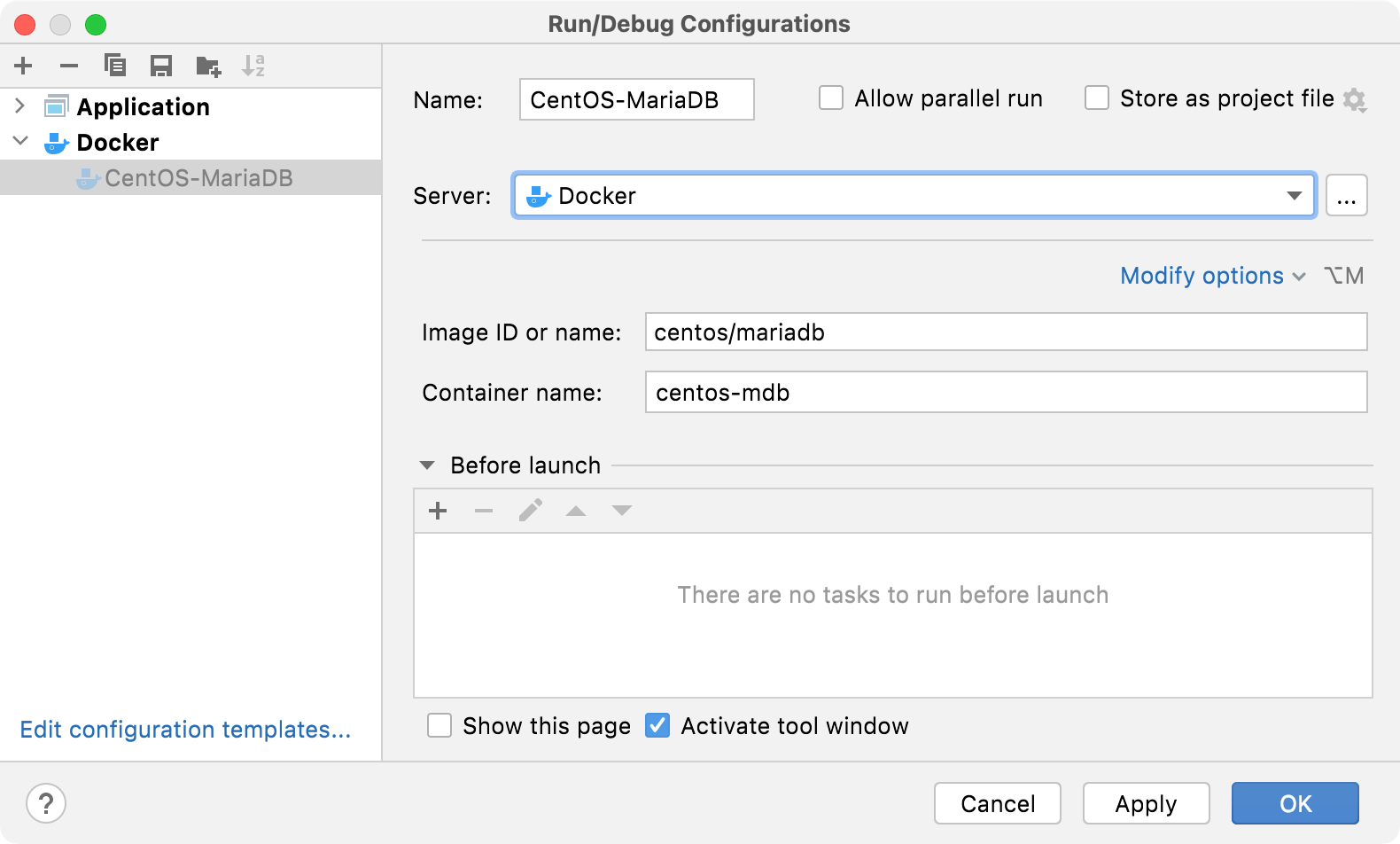Create new configuration folder
Screen dimensions: 1400x844
coord(208,66)
